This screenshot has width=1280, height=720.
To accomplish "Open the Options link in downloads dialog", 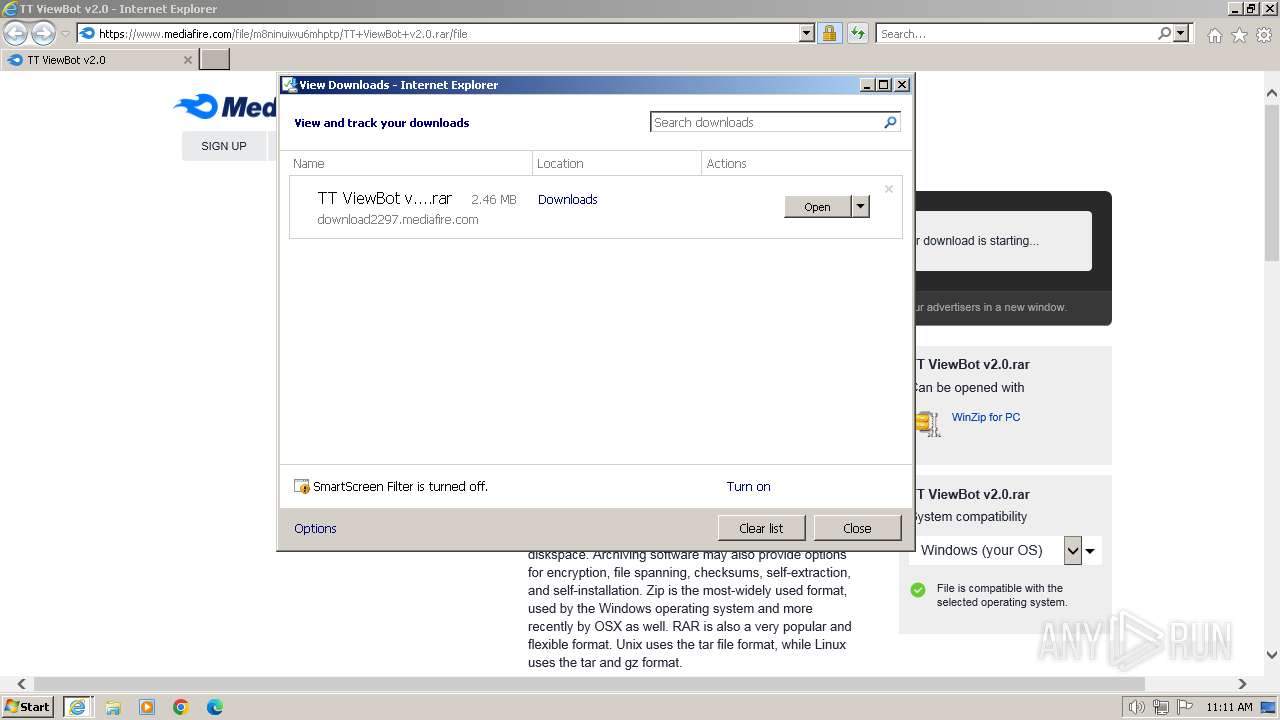I will pyautogui.click(x=315, y=529).
